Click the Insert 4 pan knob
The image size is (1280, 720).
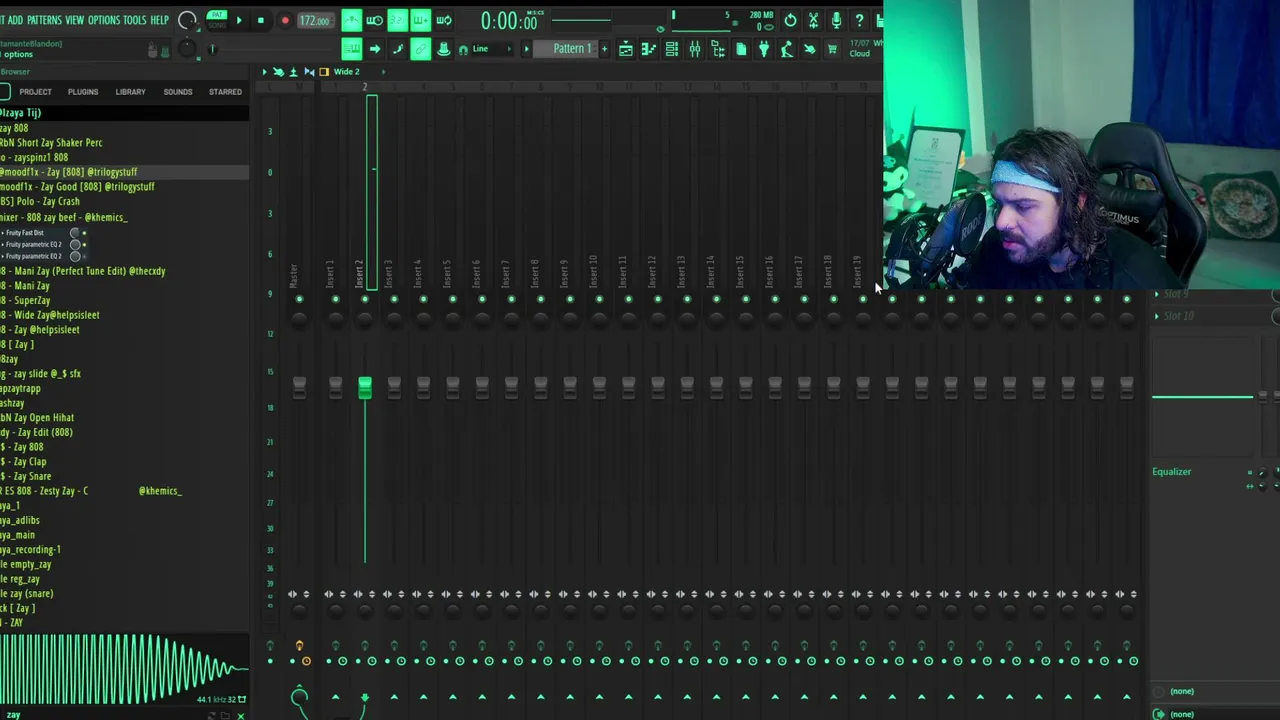point(423,319)
